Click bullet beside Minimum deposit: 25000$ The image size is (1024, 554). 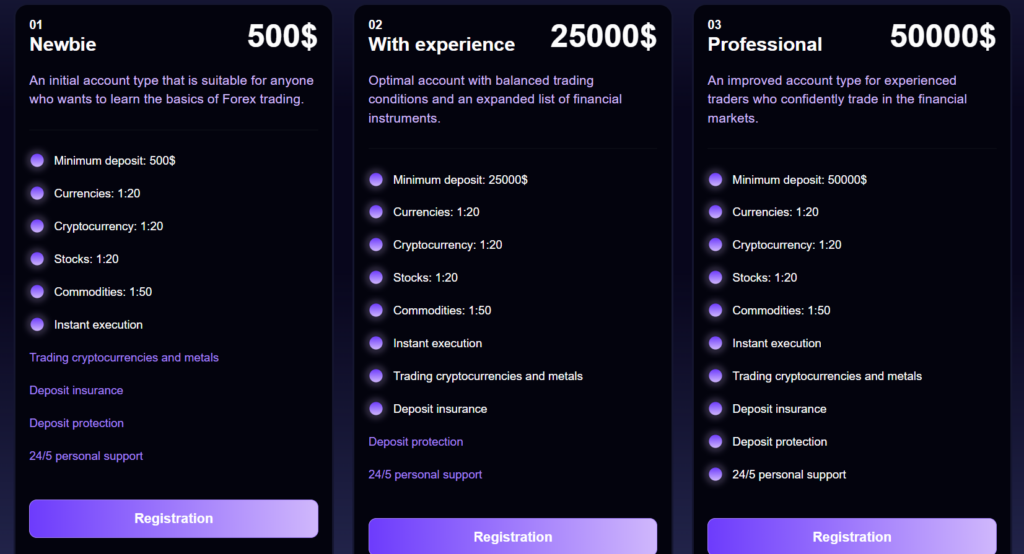coord(376,179)
